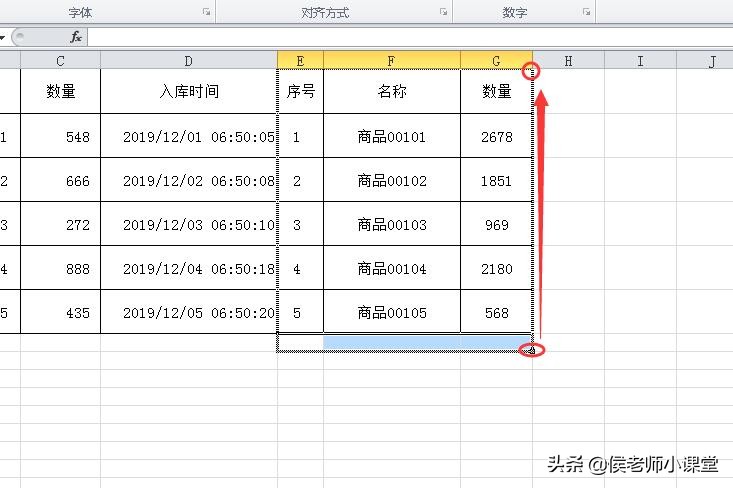
Task: Select the cell containing 2180
Action: click(496, 268)
